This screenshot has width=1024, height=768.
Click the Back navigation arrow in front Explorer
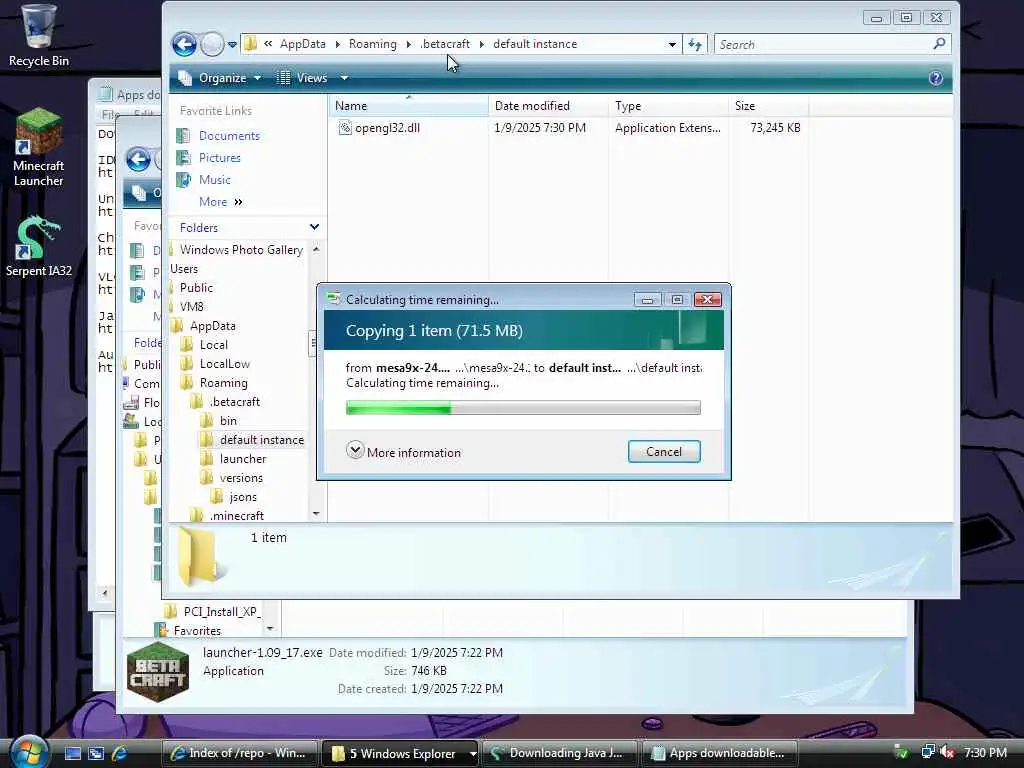click(184, 44)
